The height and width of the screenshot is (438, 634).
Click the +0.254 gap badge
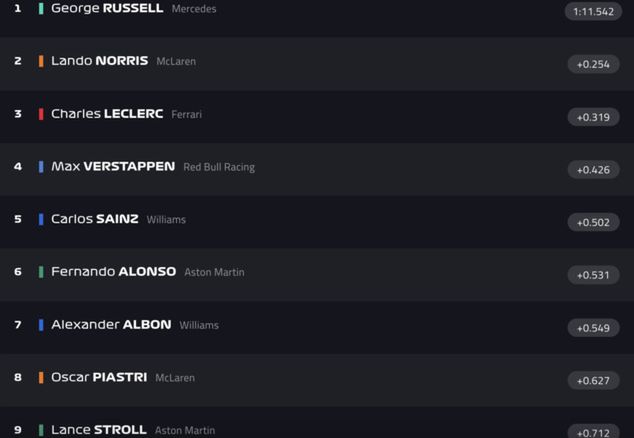click(x=593, y=64)
